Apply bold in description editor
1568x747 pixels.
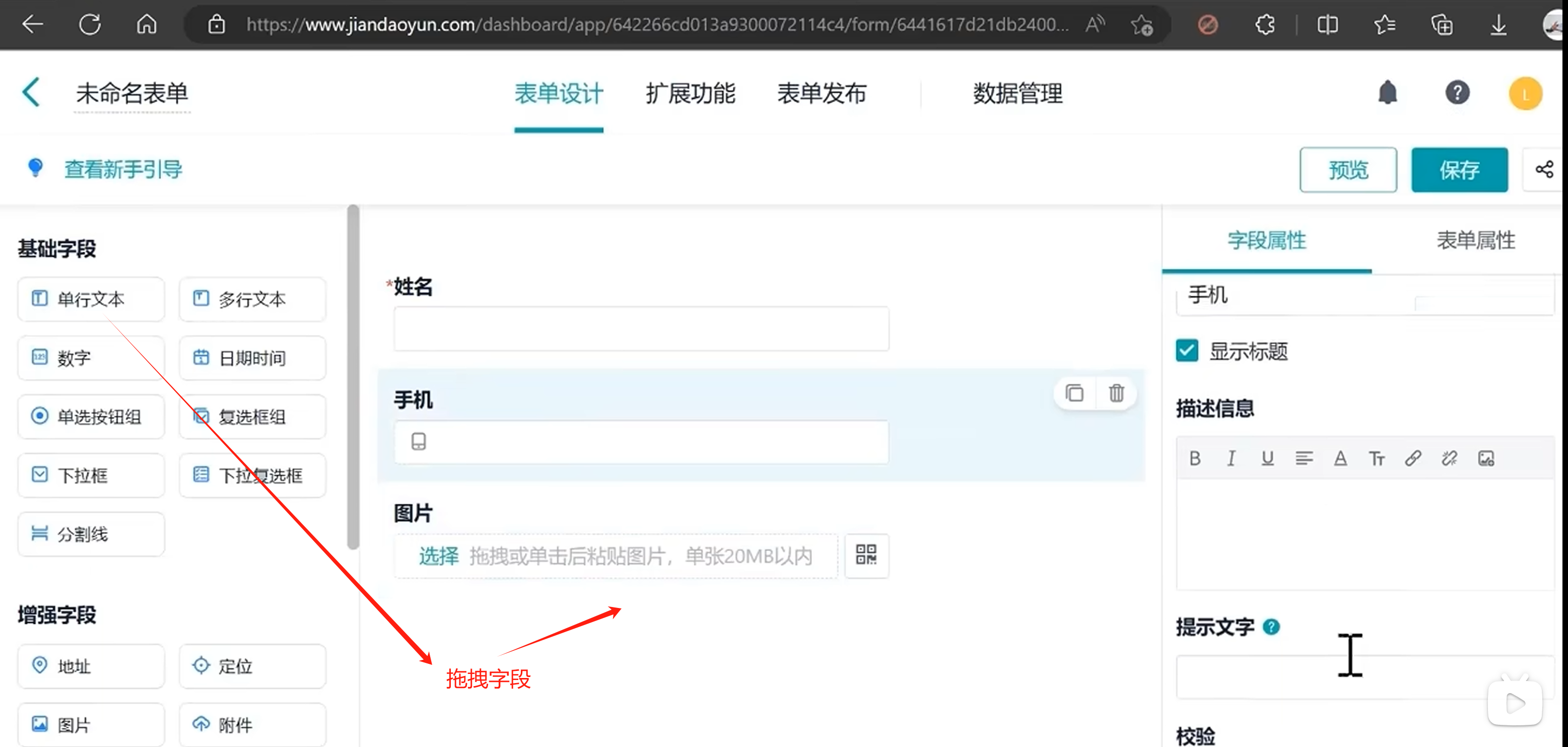(x=1195, y=458)
